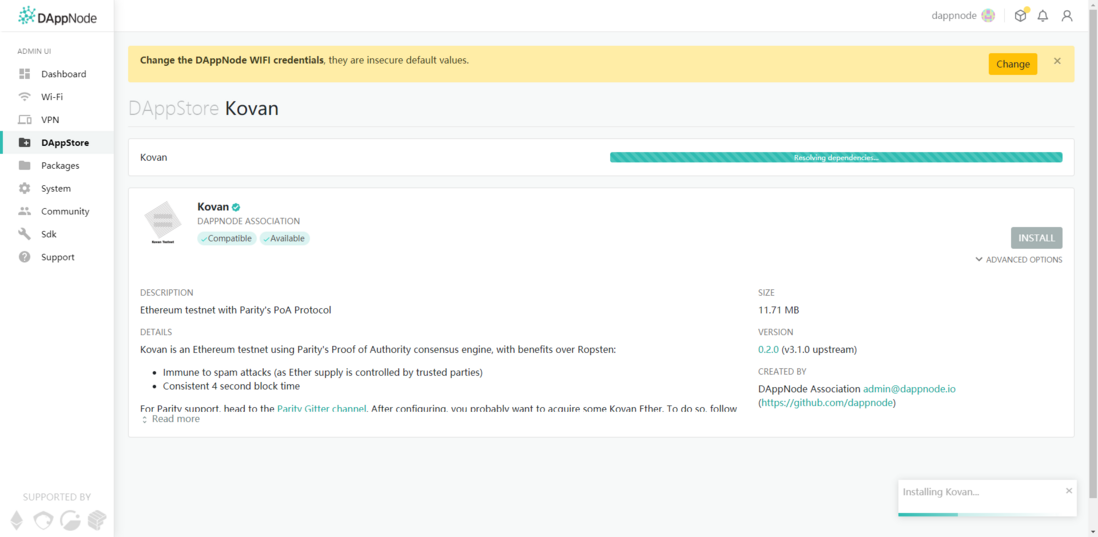Click the Installing Kovan... toast text

[940, 492]
